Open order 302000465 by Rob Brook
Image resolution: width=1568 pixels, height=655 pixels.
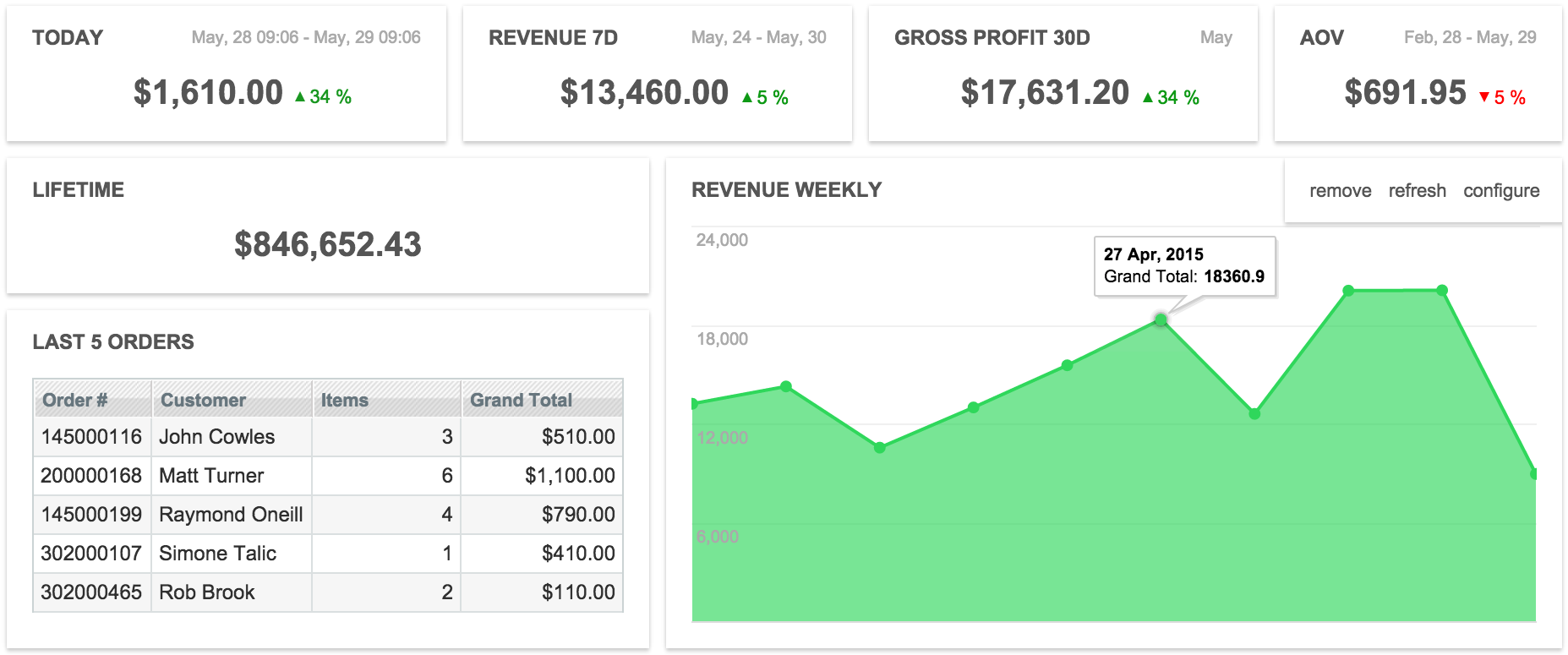click(x=328, y=592)
